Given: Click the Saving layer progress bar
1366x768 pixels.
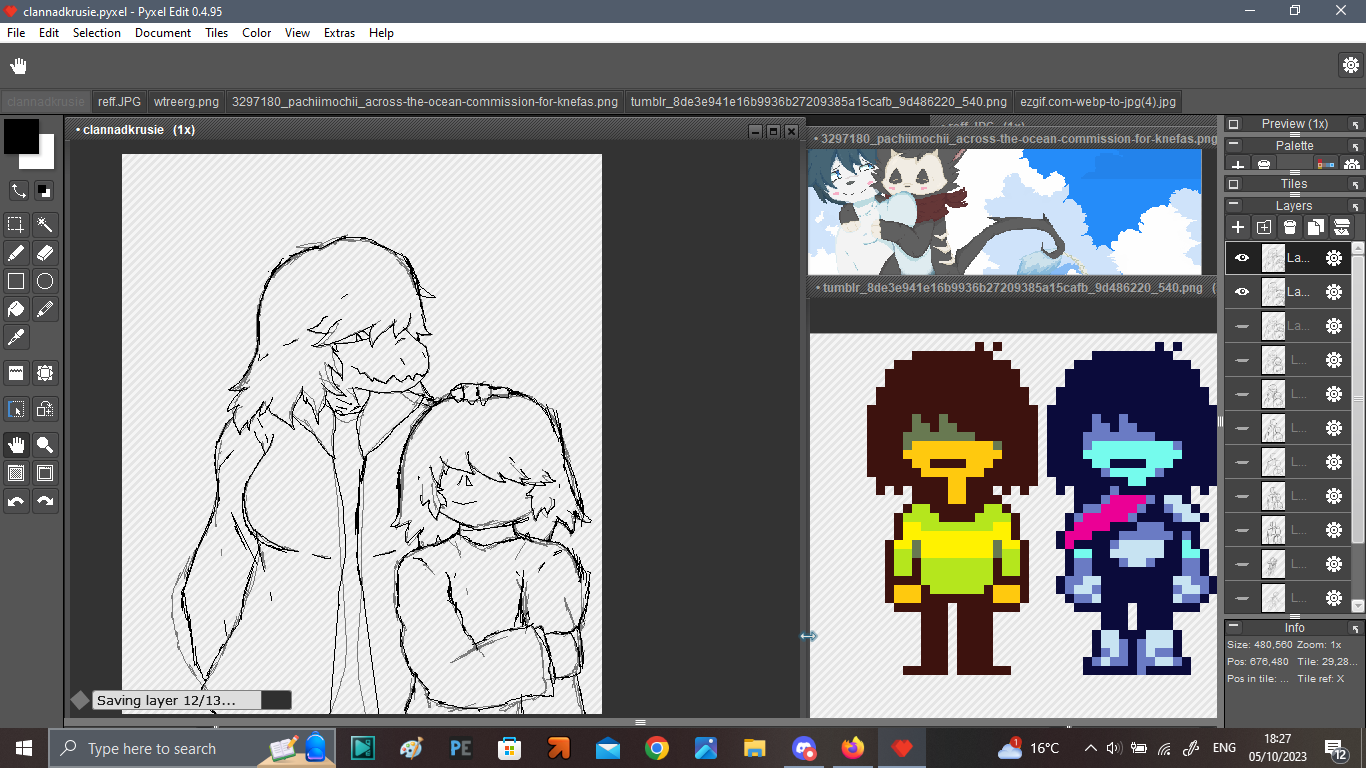Looking at the screenshot, I should pyautogui.click(x=192, y=700).
